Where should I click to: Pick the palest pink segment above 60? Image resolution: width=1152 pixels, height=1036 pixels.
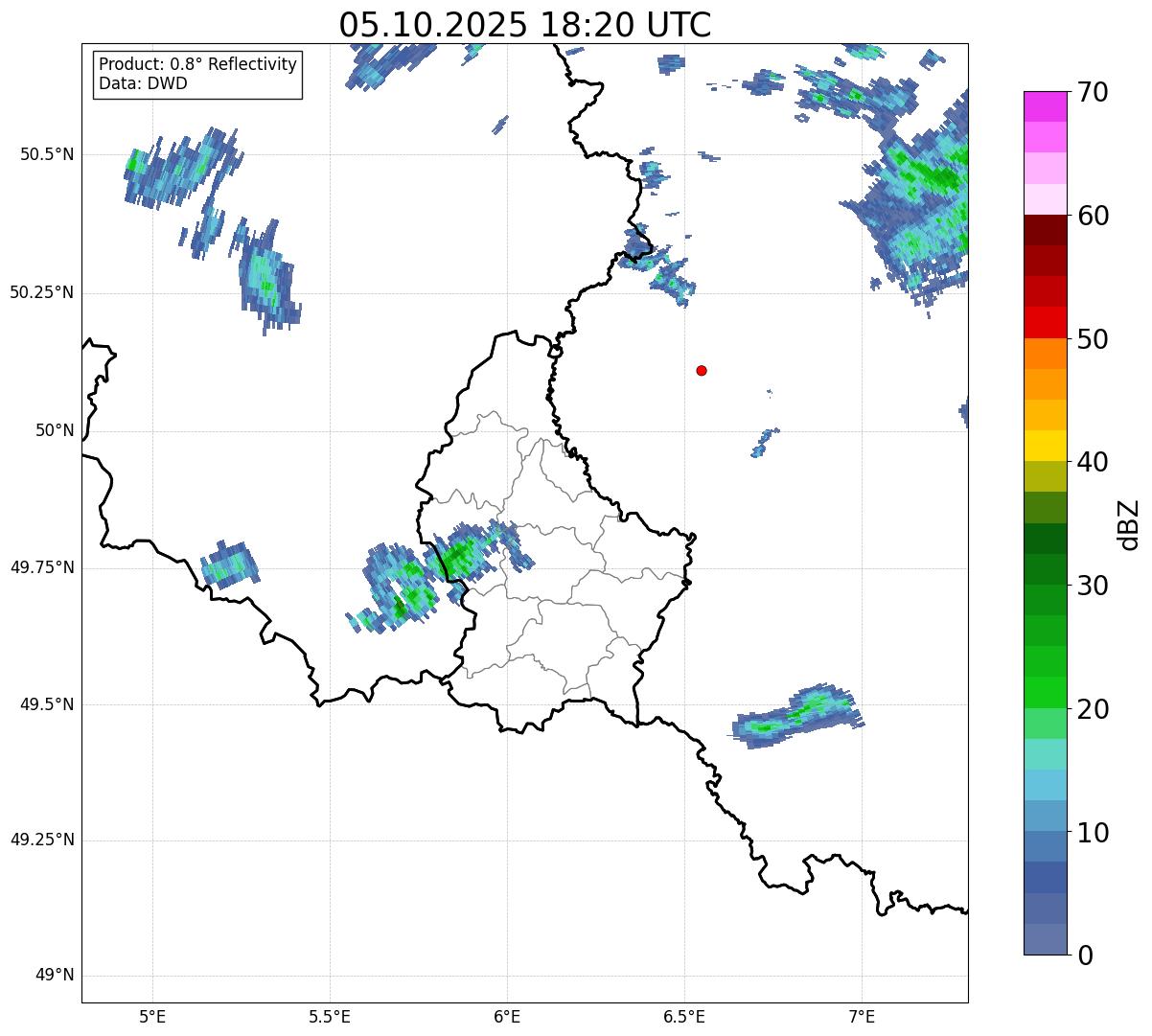coord(1045,199)
